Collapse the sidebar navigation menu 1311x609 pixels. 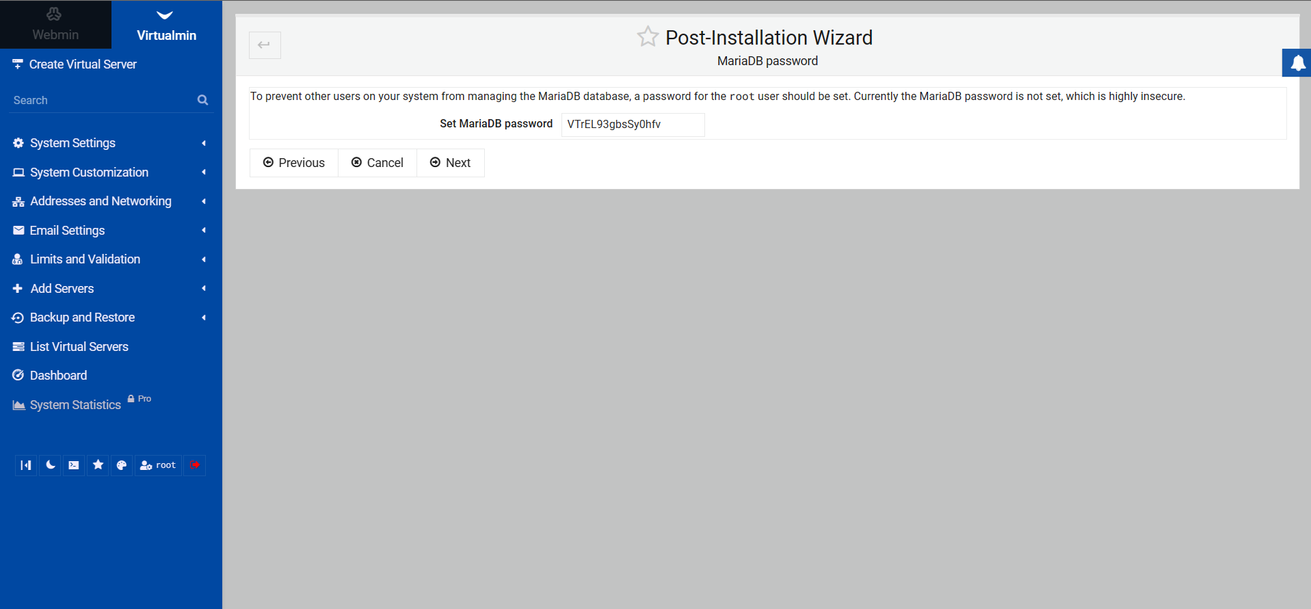point(26,465)
